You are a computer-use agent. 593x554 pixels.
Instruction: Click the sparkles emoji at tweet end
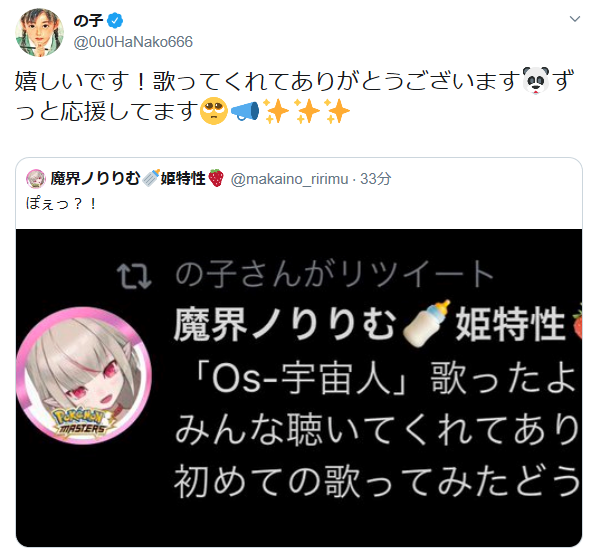click(x=337, y=112)
